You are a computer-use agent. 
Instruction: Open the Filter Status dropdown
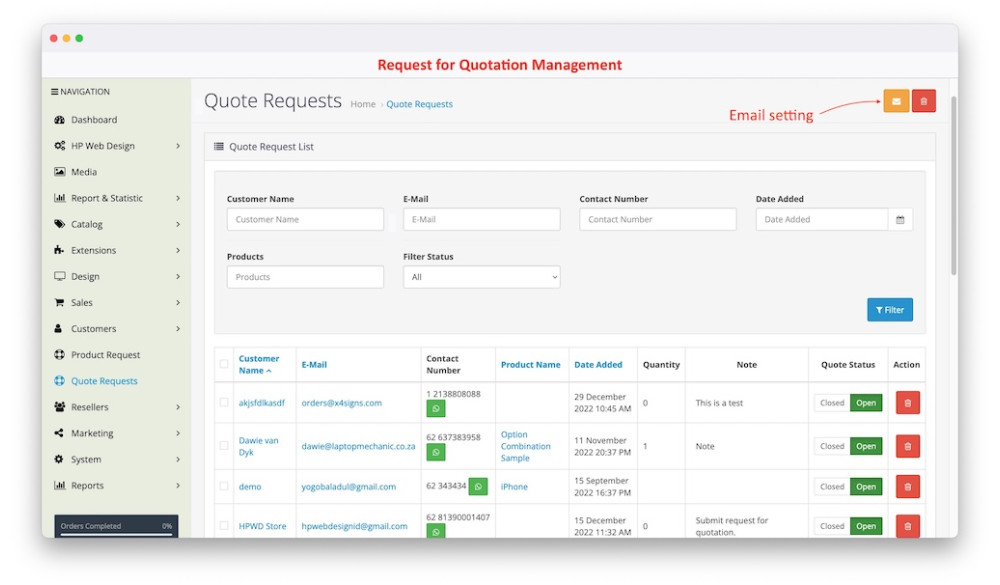point(481,277)
